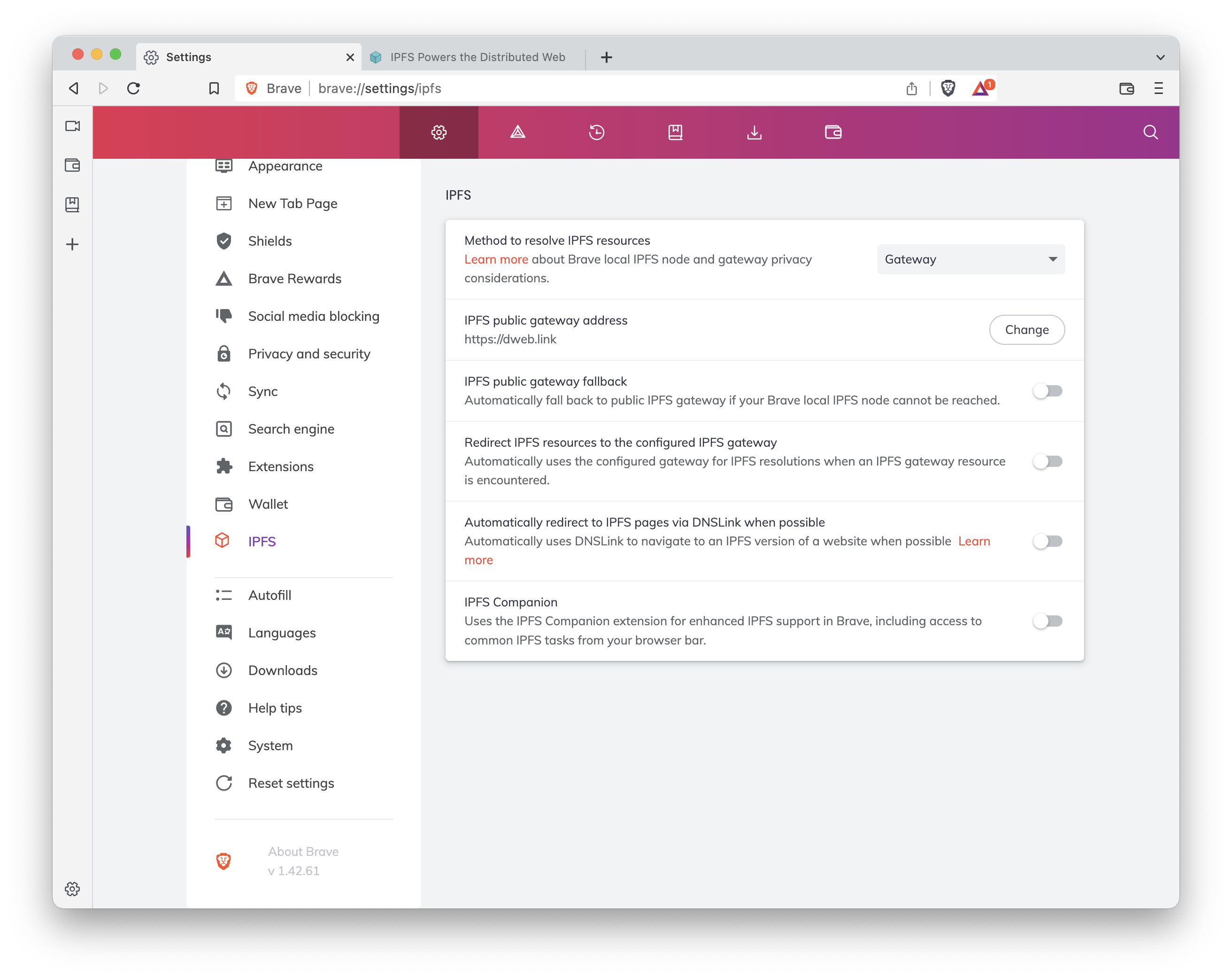Click the bookmark icon in the browser toolbar
The width and height of the screenshot is (1232, 978).
pos(214,89)
